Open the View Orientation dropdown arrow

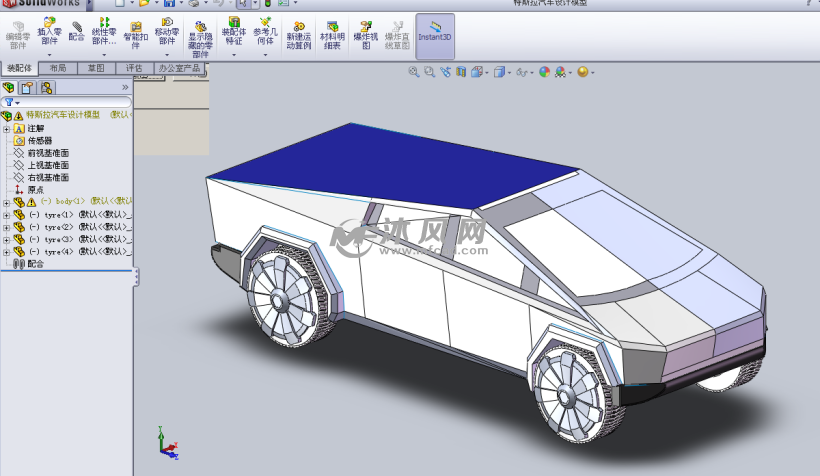(487, 73)
